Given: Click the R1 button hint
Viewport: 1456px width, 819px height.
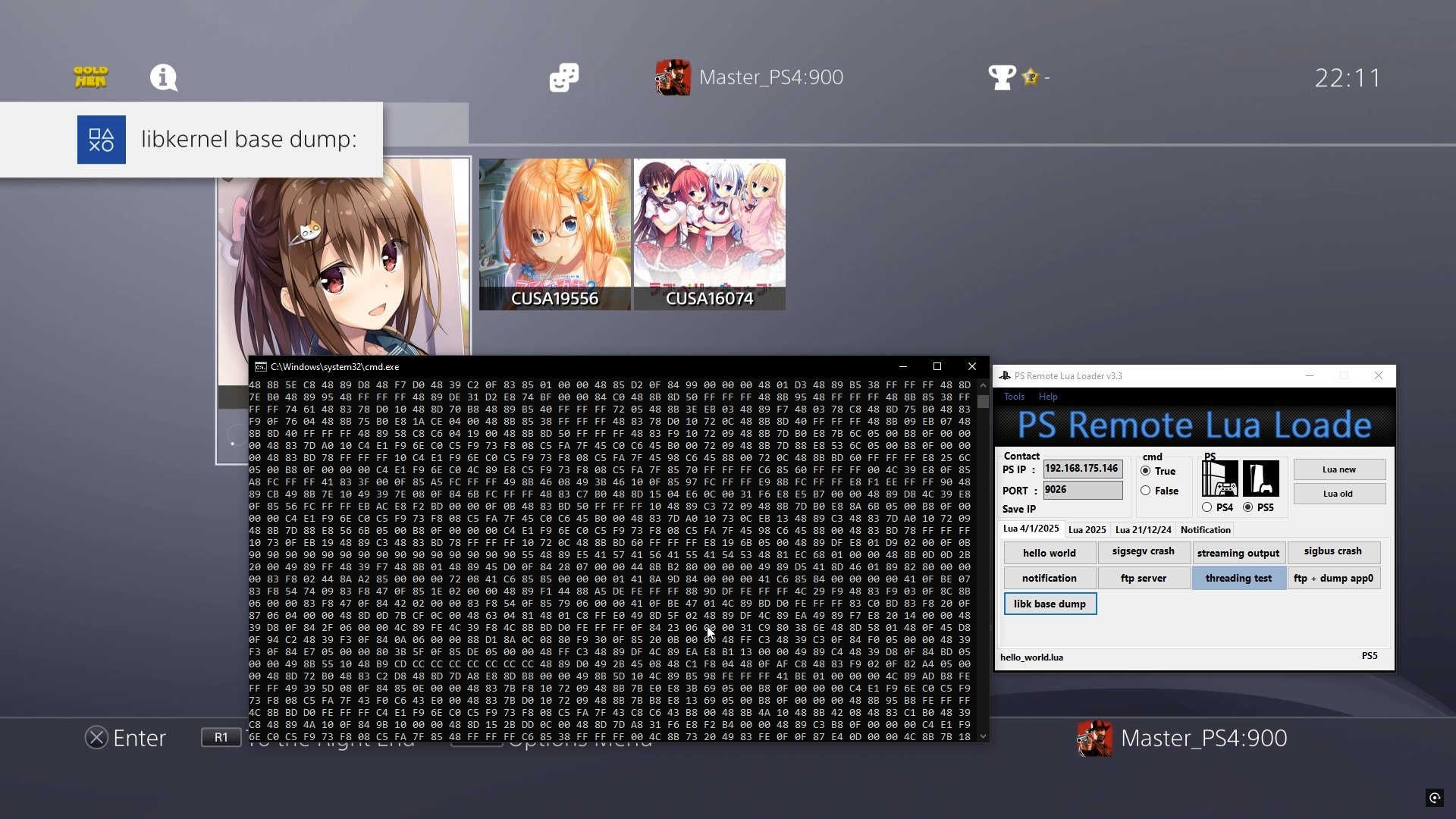Looking at the screenshot, I should pyautogui.click(x=221, y=737).
